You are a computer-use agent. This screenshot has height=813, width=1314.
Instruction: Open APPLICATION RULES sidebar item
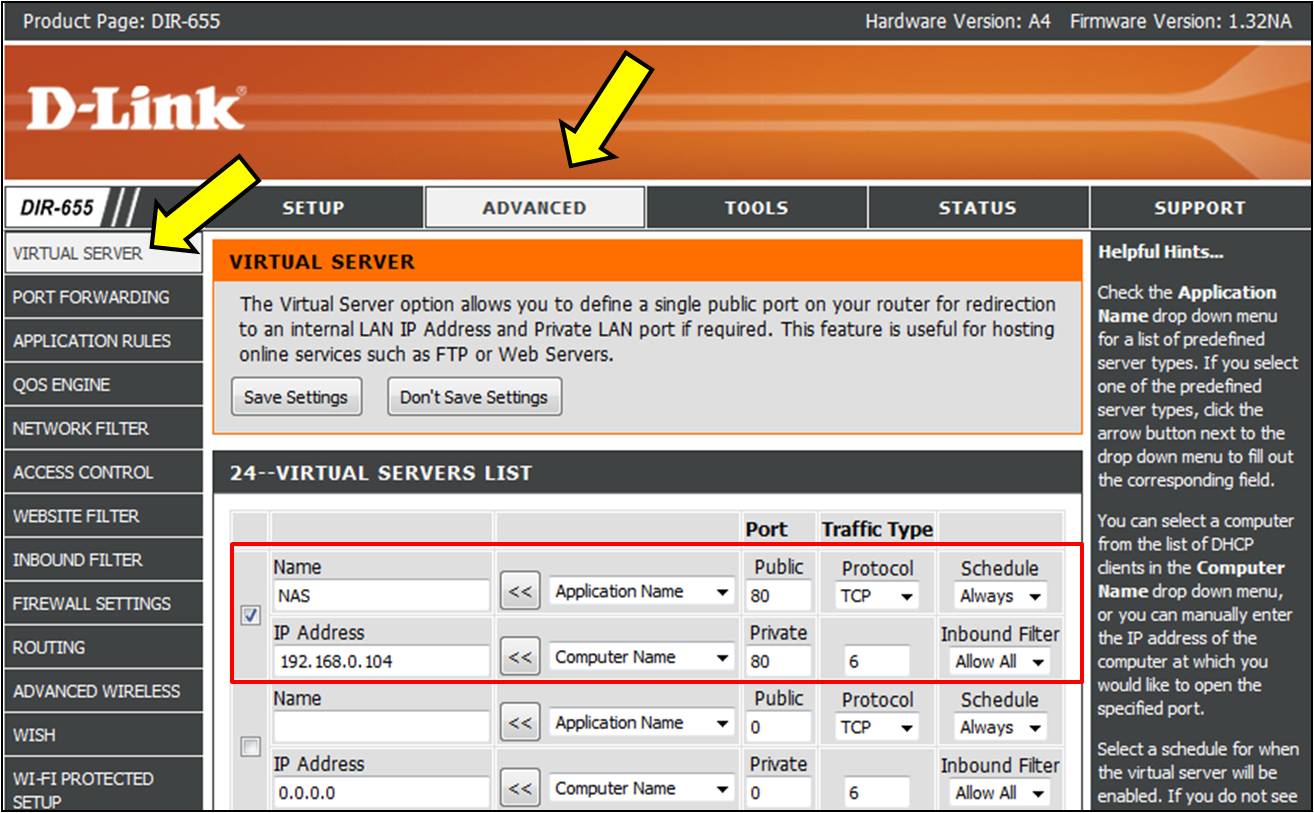(x=103, y=341)
